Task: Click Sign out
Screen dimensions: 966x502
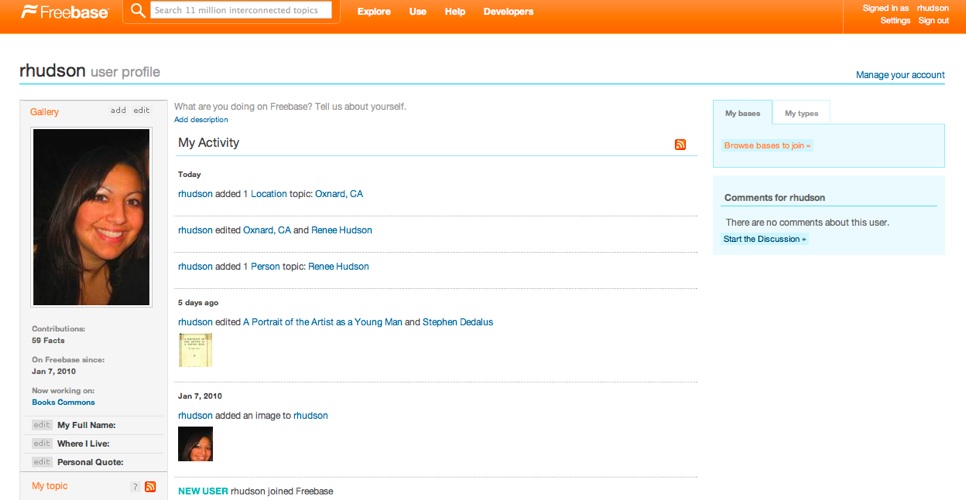Action: click(x=933, y=20)
